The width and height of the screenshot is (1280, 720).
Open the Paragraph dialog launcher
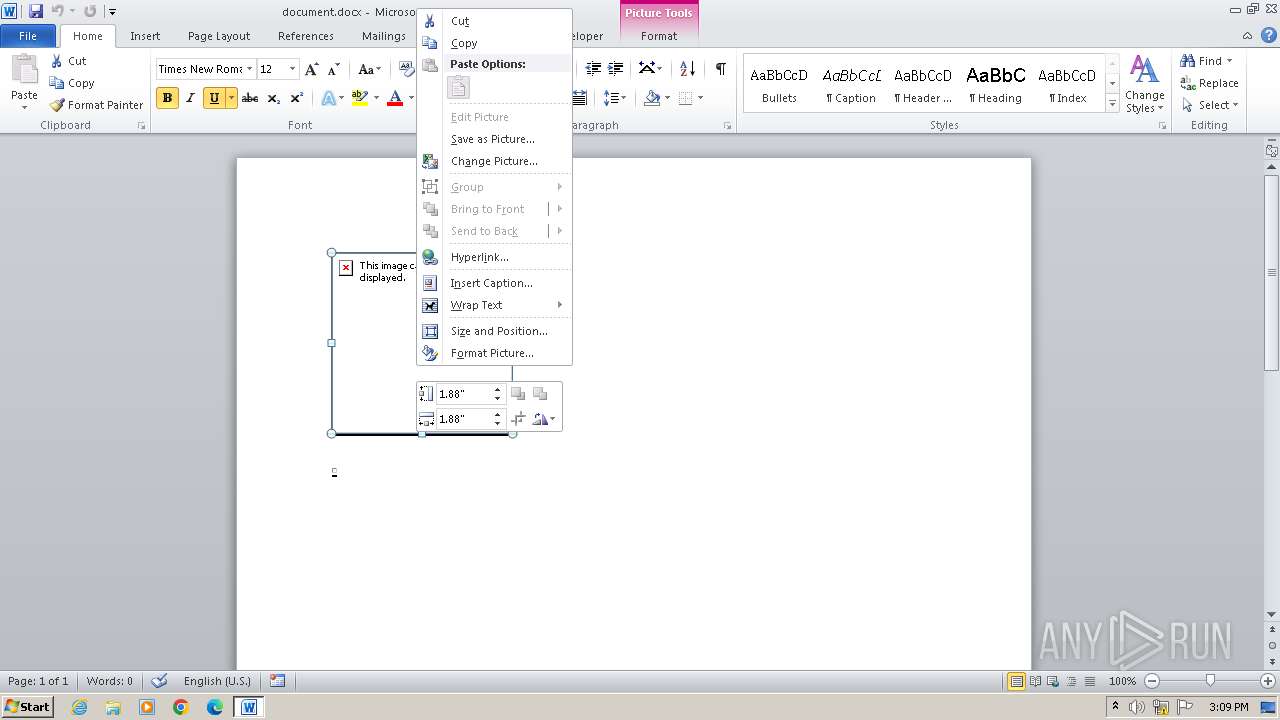coord(727,126)
